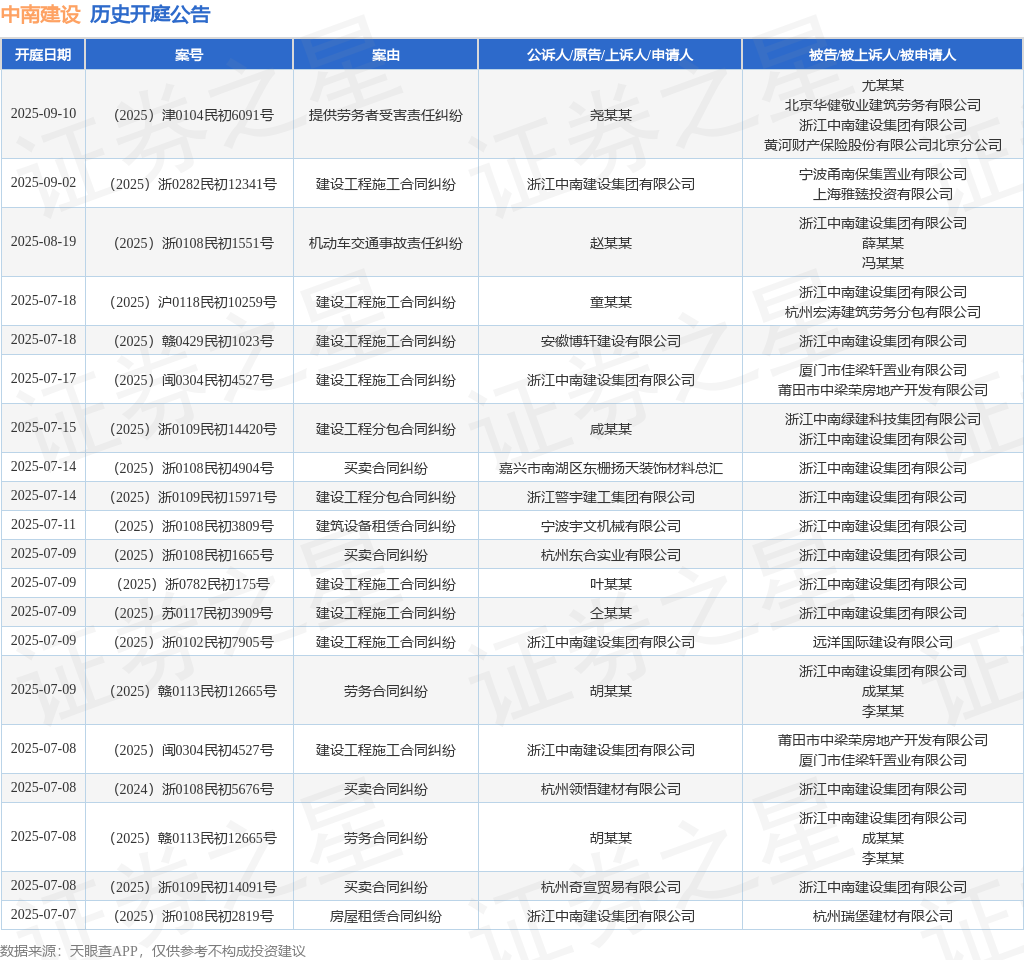
Task: Click plaintiff 安徽博轩建设有限公司
Action: (611, 342)
